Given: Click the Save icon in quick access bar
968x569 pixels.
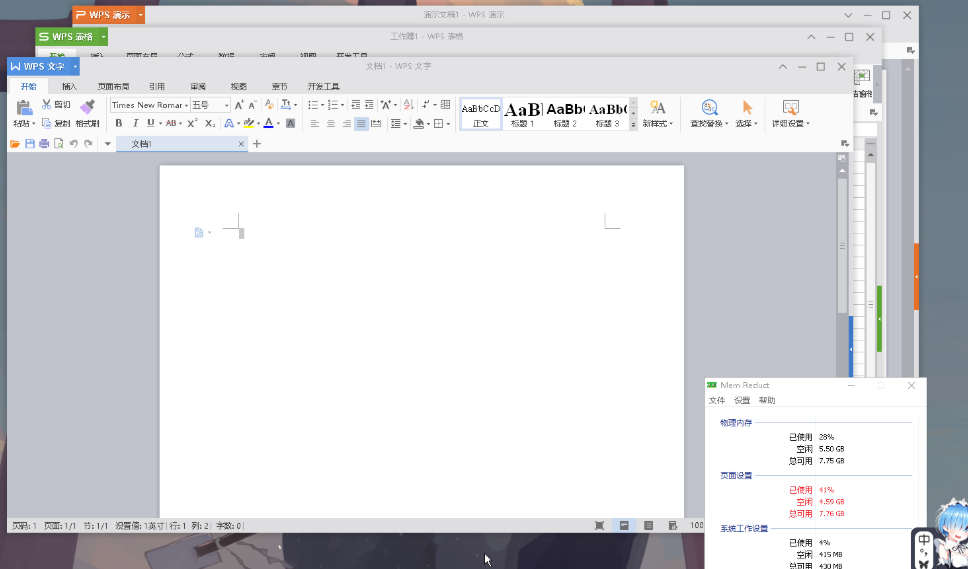Looking at the screenshot, I should coord(30,144).
